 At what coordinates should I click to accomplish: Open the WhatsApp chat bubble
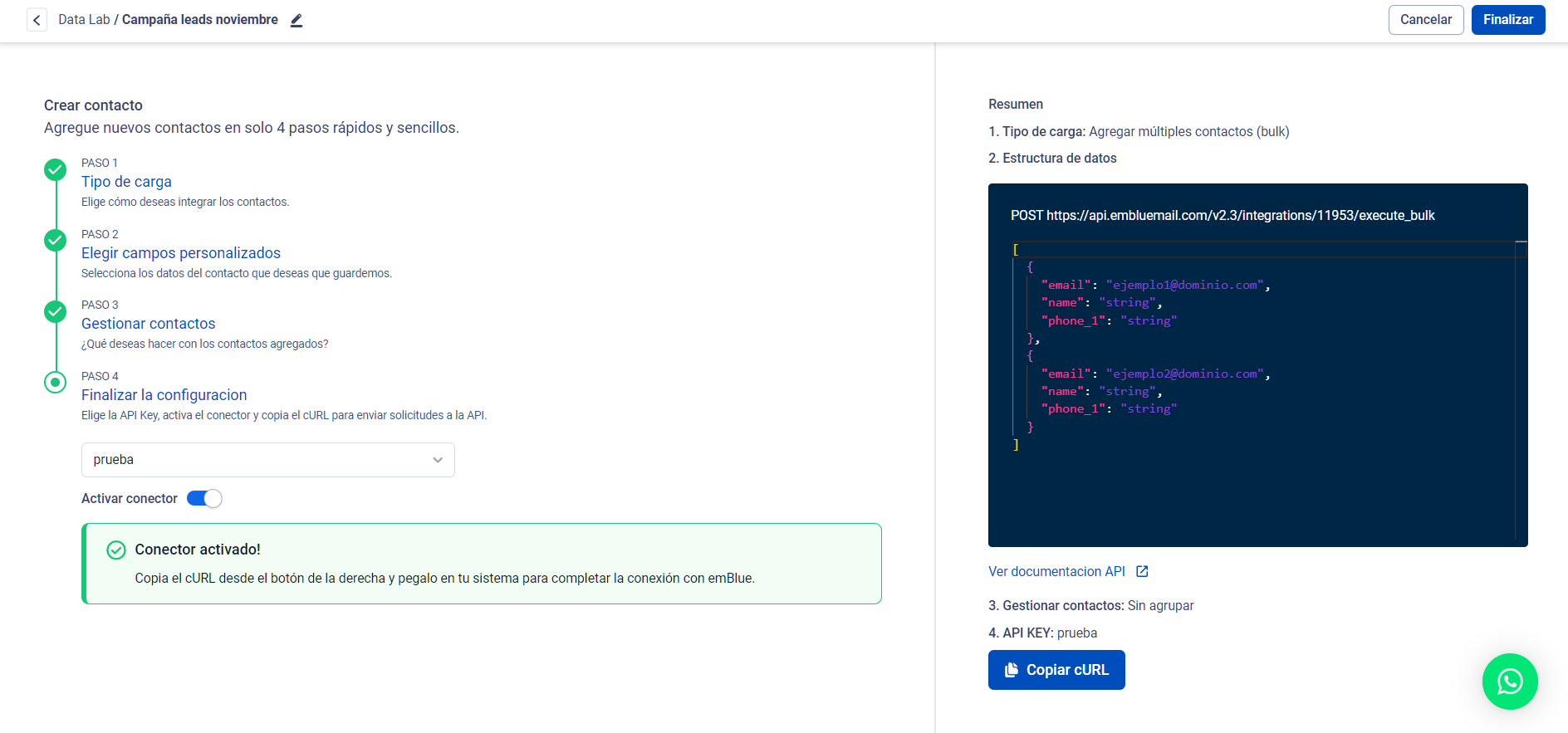pos(1509,682)
